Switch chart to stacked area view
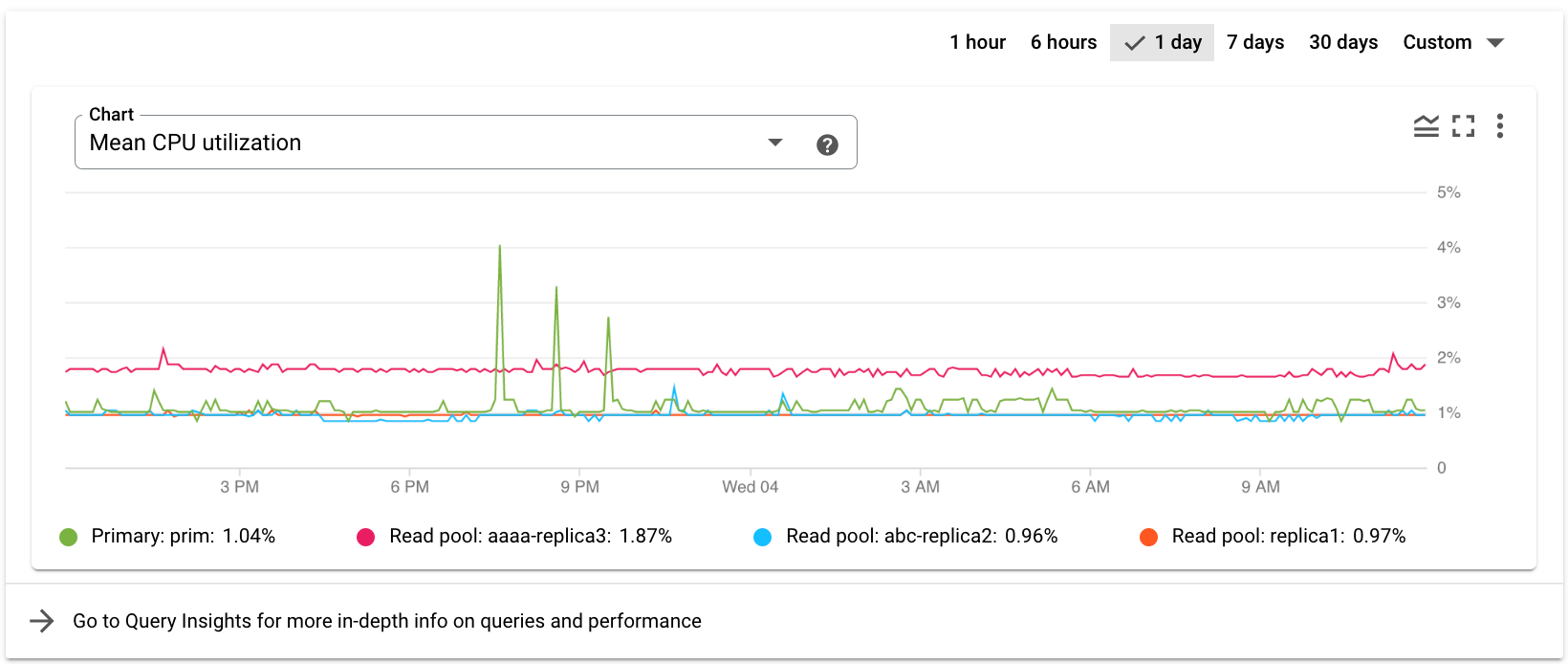 [1426, 125]
